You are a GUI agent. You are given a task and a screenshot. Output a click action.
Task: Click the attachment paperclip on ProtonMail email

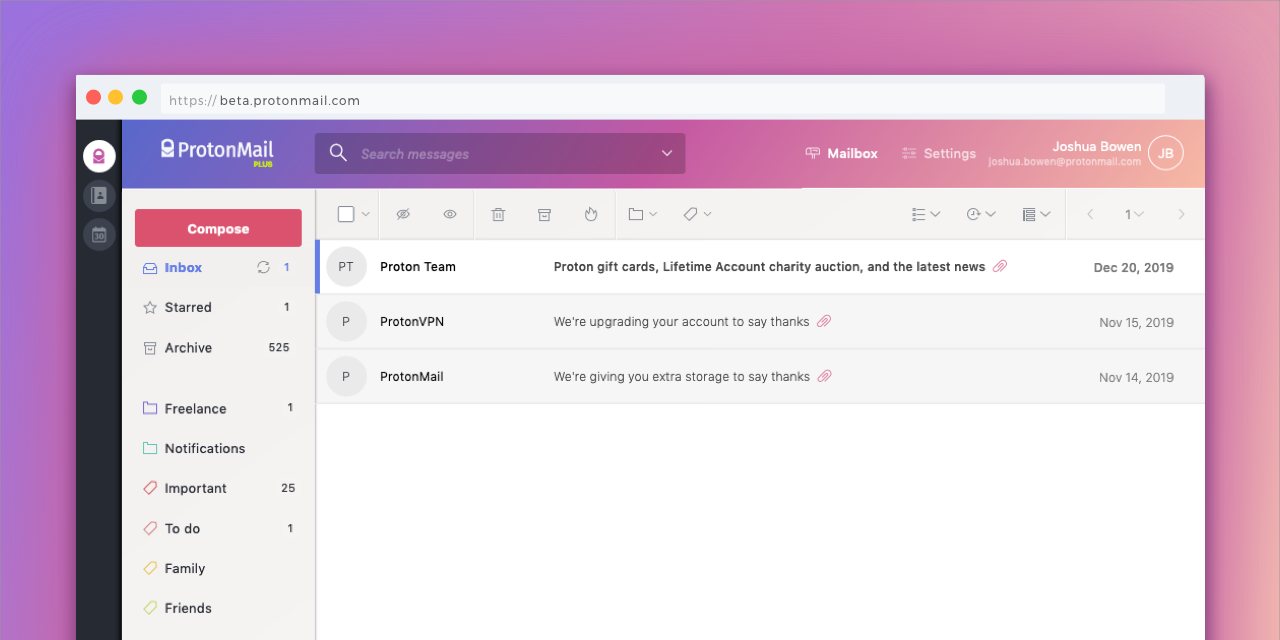coord(824,376)
